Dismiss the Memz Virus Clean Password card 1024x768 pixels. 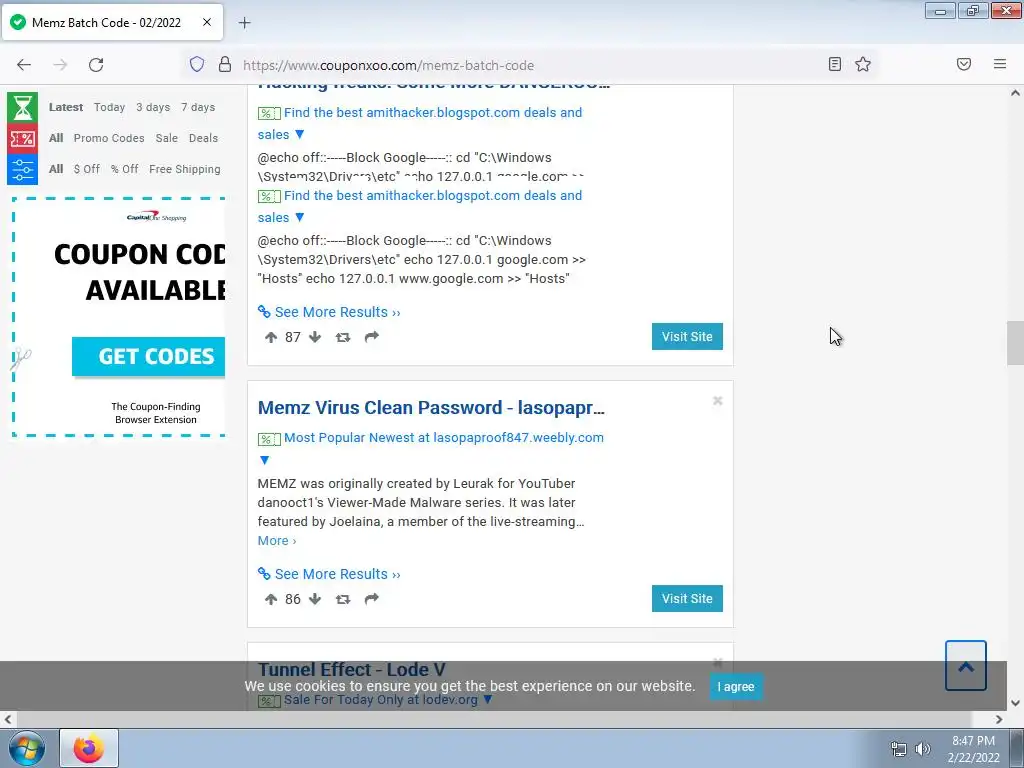coord(718,400)
